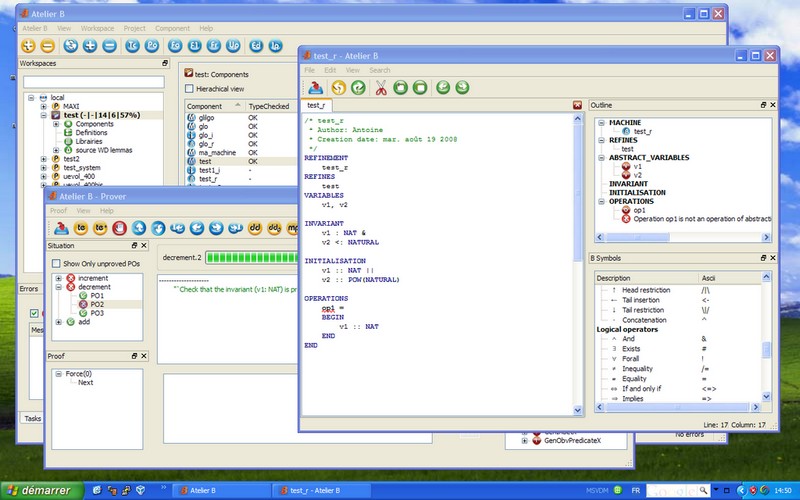Click the 'Po' proof obligation toolbar icon
This screenshot has width=800, height=500.
pos(152,46)
